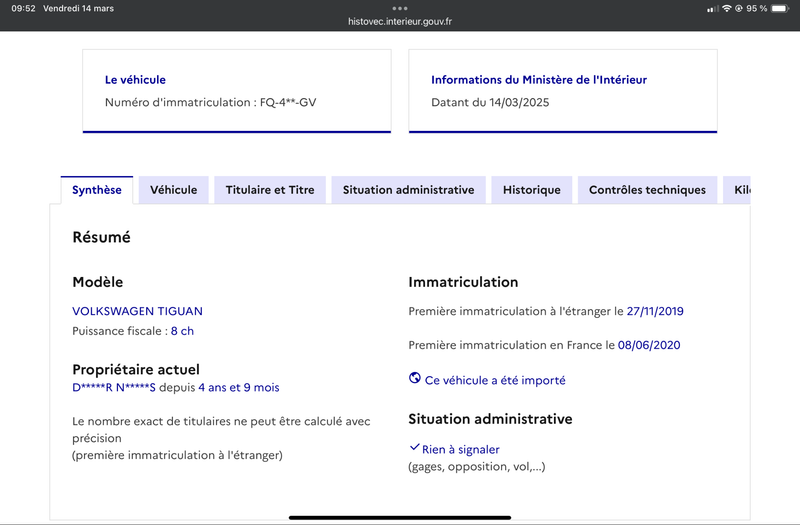
Task: Switch to the Véhicule tab
Action: pos(173,190)
